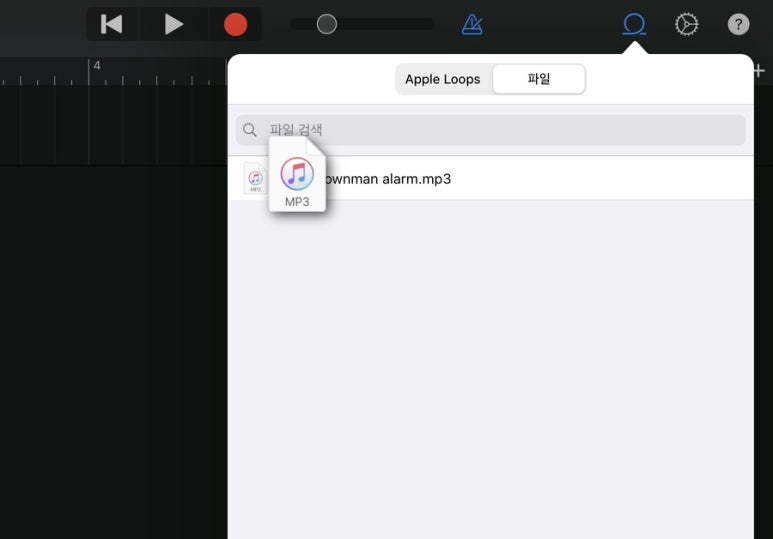Toggle the metronome icon
Viewport: 773px width, 539px height.
(x=472, y=24)
